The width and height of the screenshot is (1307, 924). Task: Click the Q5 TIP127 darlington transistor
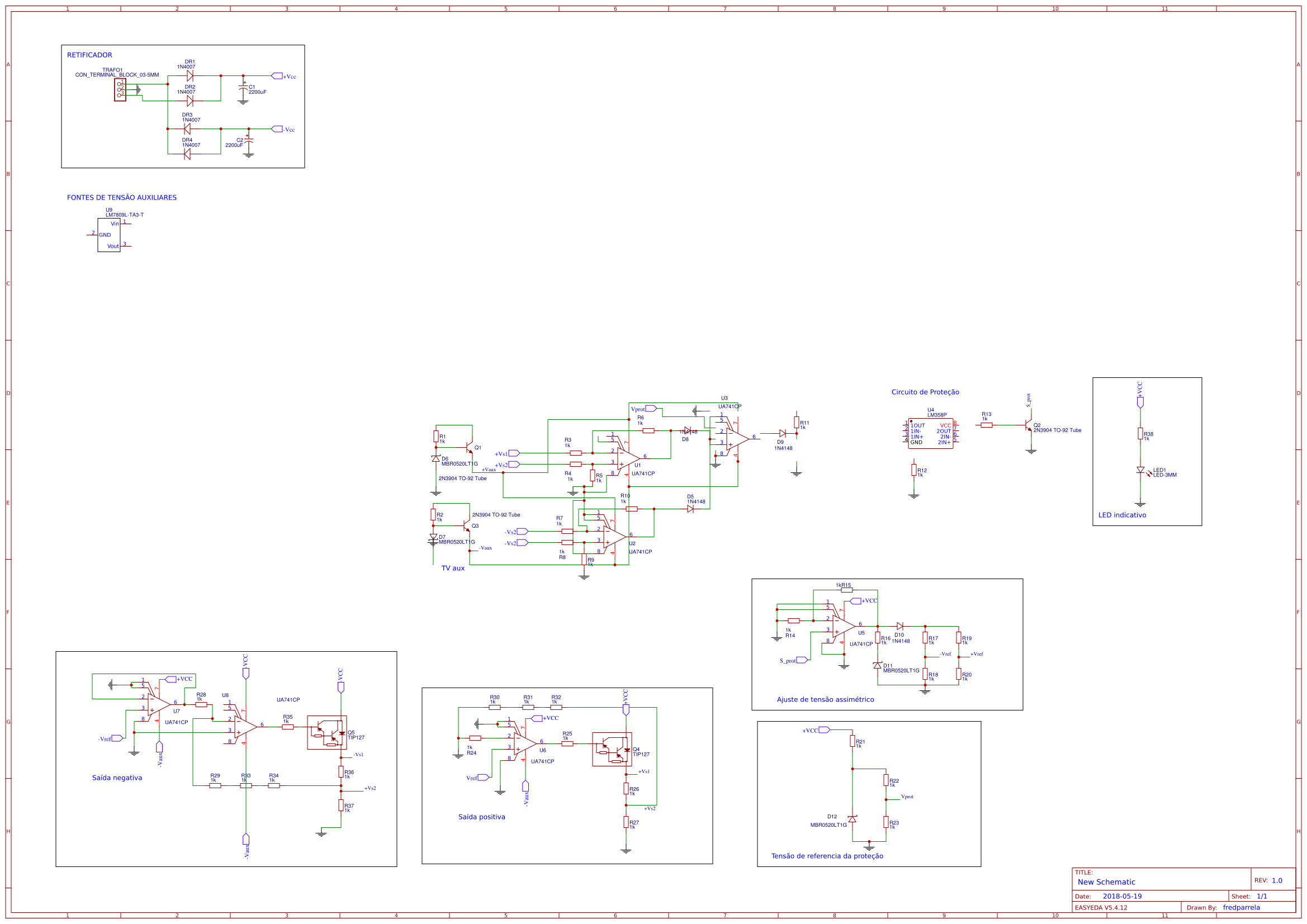click(x=326, y=732)
